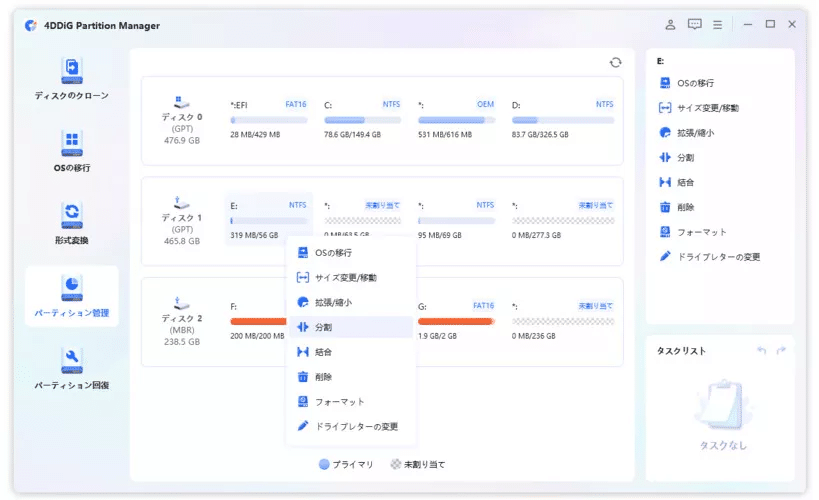
Task: Select the D: NTFS partition
Action: pyautogui.click(x=563, y=120)
